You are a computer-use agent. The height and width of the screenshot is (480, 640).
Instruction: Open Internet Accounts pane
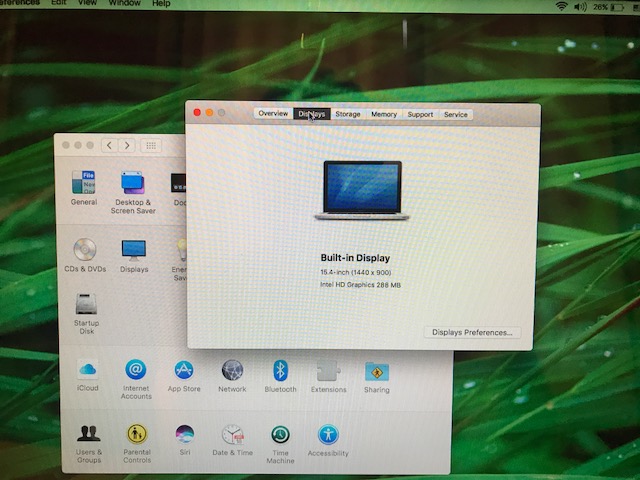pos(136,371)
